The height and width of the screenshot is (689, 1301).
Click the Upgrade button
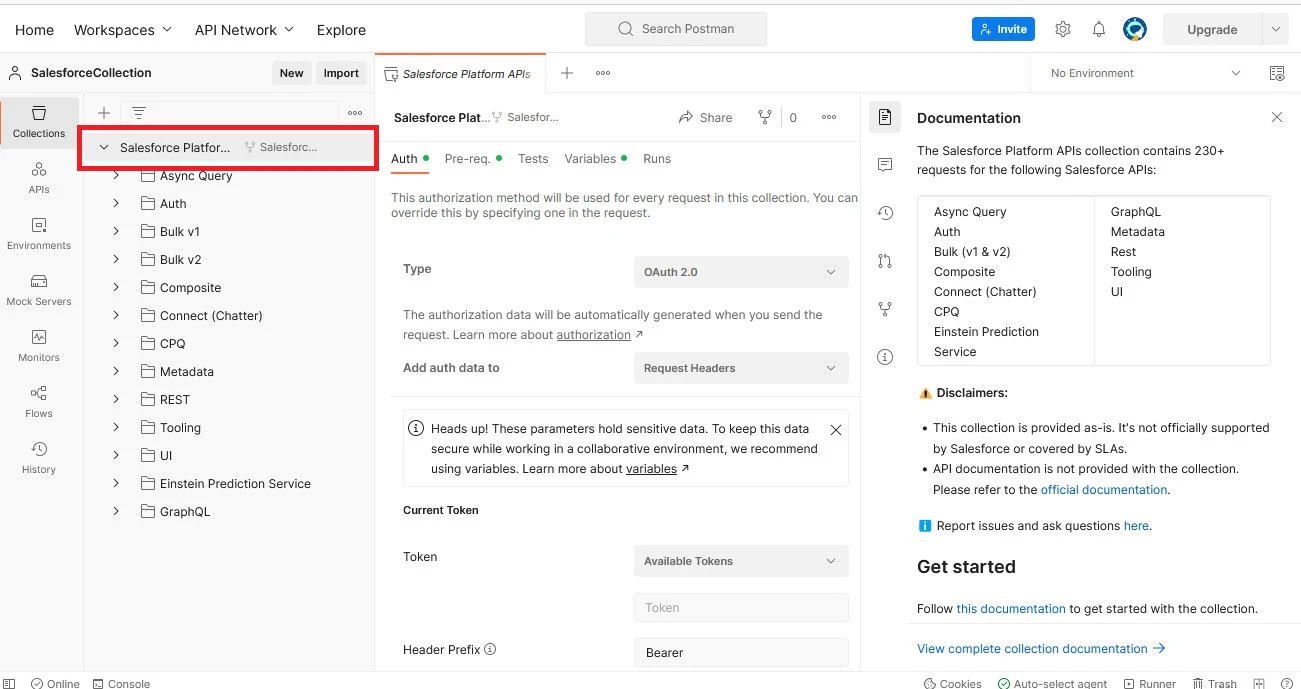click(1212, 29)
